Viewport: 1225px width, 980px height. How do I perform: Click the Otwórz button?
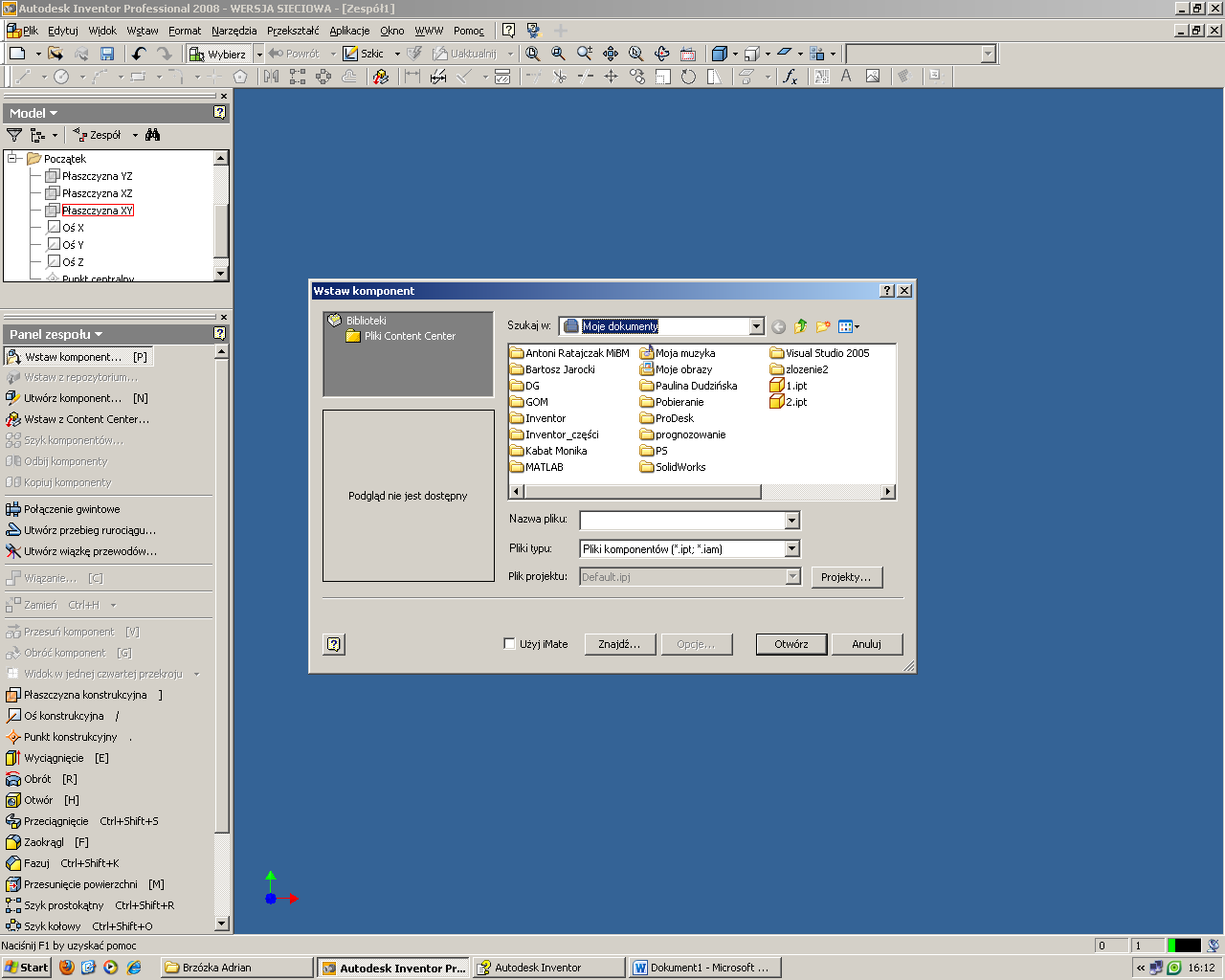791,644
